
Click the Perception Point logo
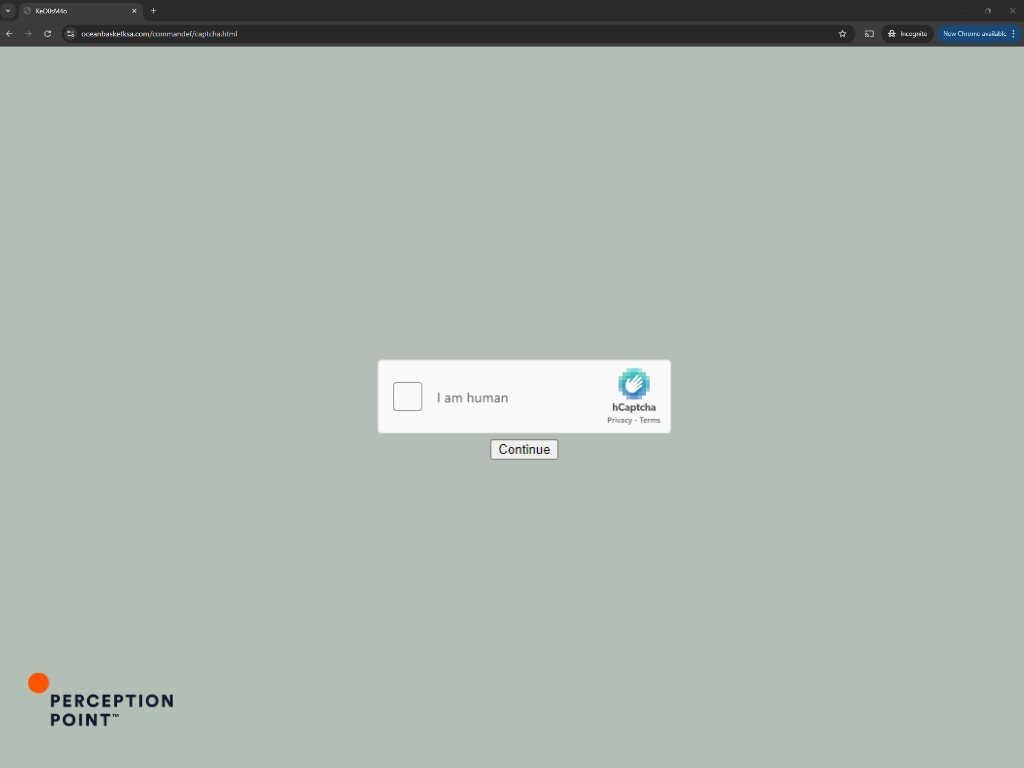click(100, 700)
